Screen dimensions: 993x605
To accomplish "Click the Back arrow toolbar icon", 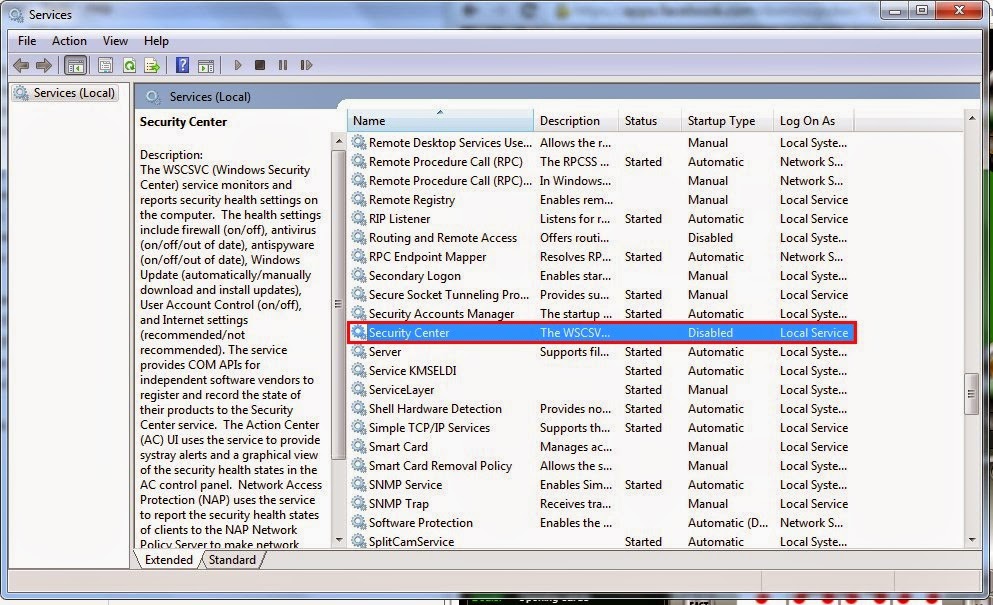I will (x=21, y=65).
